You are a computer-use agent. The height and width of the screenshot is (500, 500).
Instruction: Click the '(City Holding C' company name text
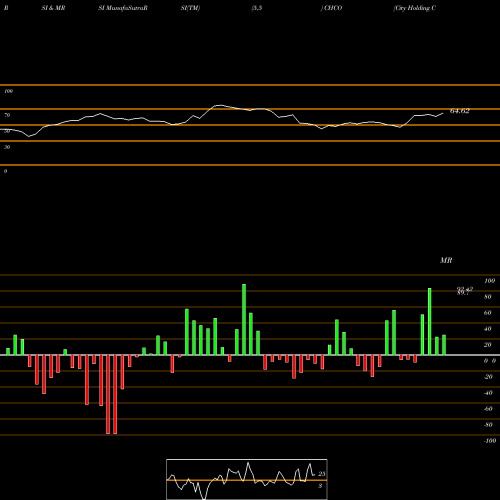pyautogui.click(x=414, y=8)
